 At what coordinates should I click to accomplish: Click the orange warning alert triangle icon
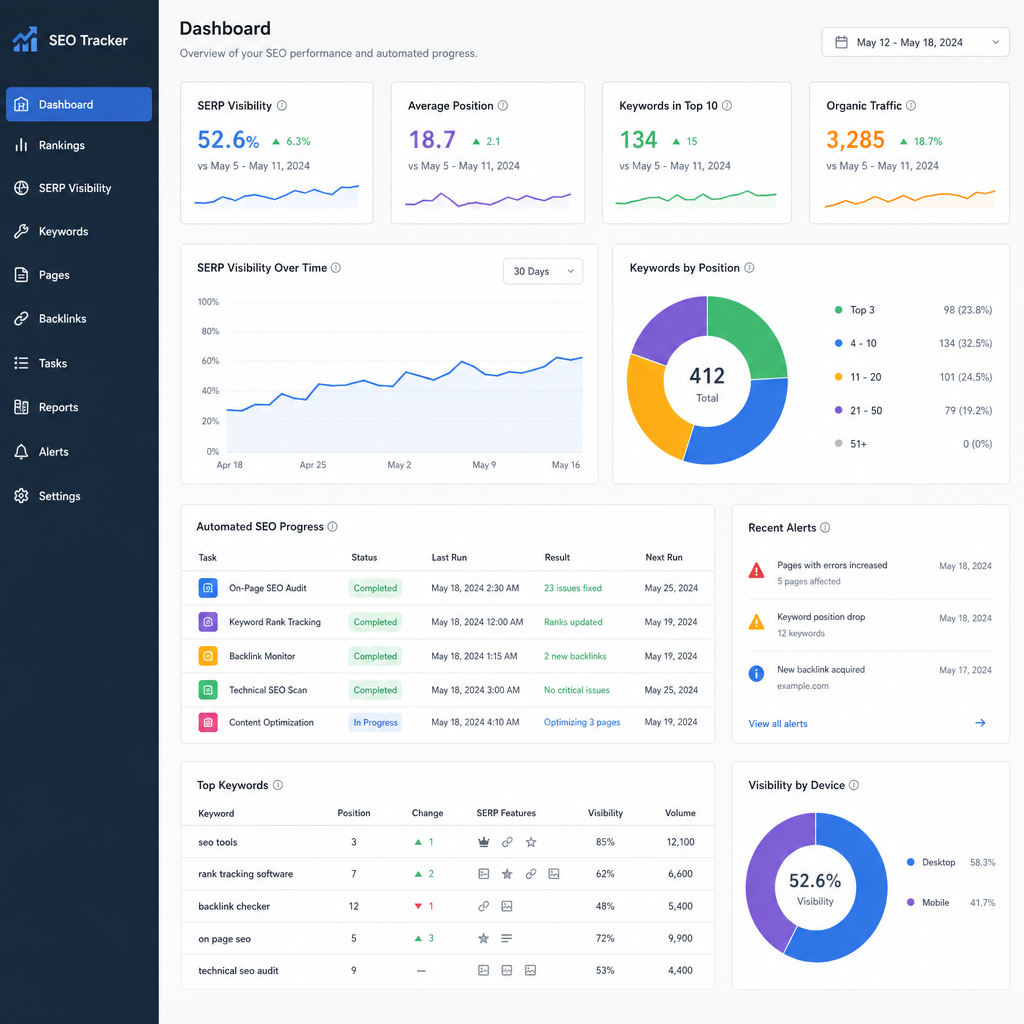pyautogui.click(x=756, y=622)
